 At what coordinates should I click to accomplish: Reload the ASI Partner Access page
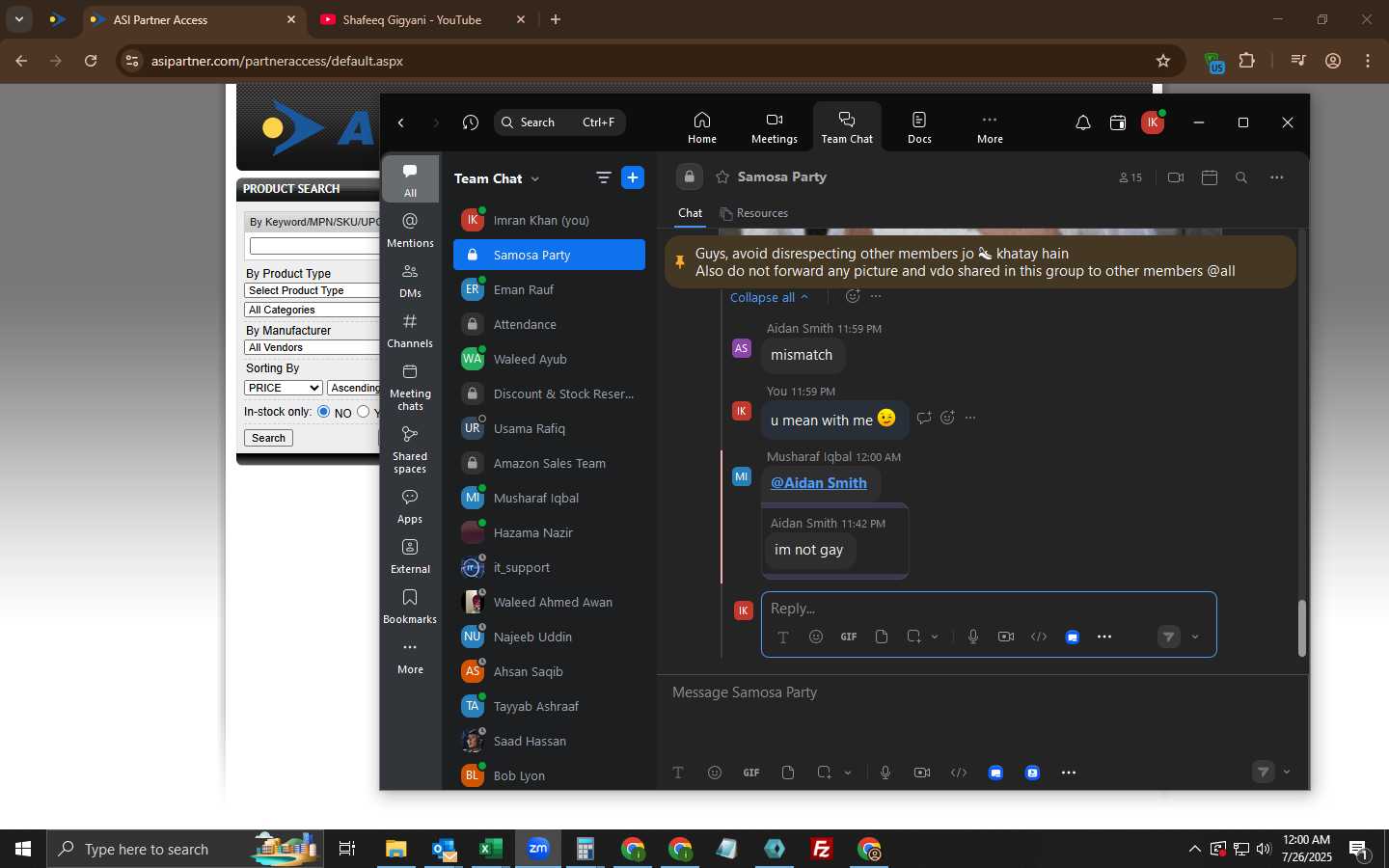tap(91, 61)
